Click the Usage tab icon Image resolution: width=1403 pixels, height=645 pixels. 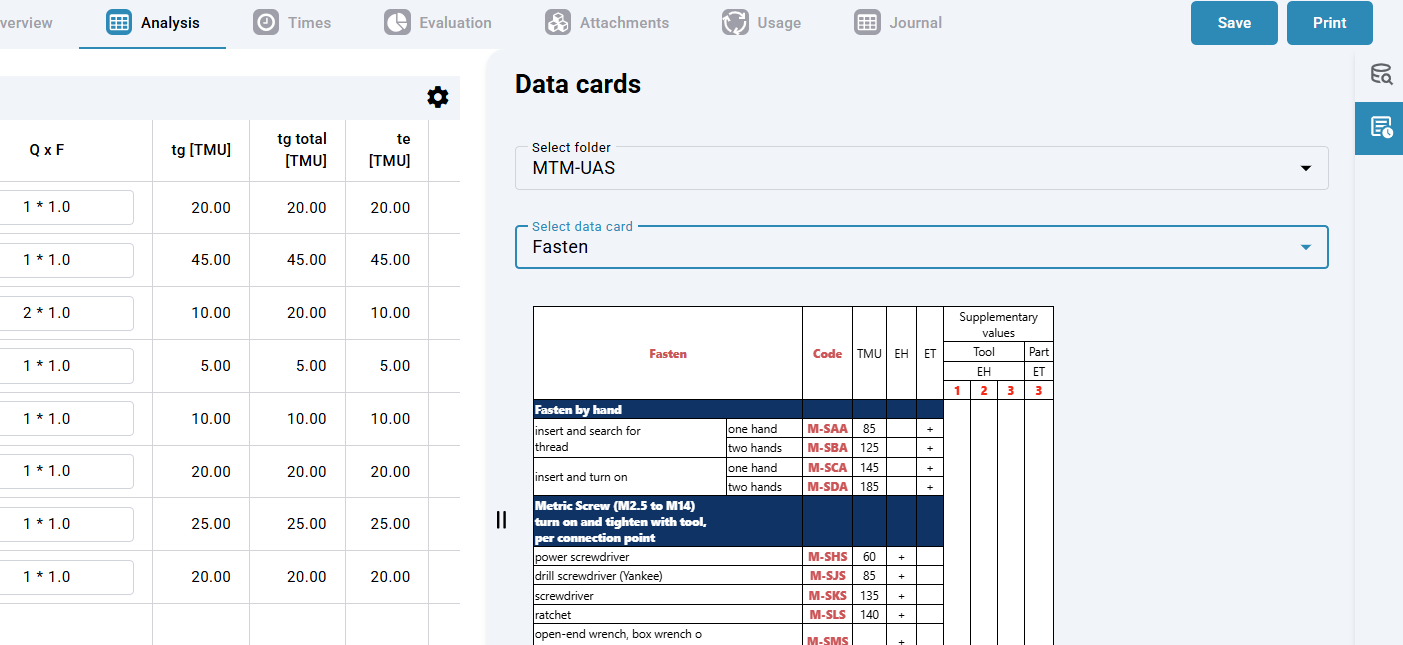(x=735, y=22)
